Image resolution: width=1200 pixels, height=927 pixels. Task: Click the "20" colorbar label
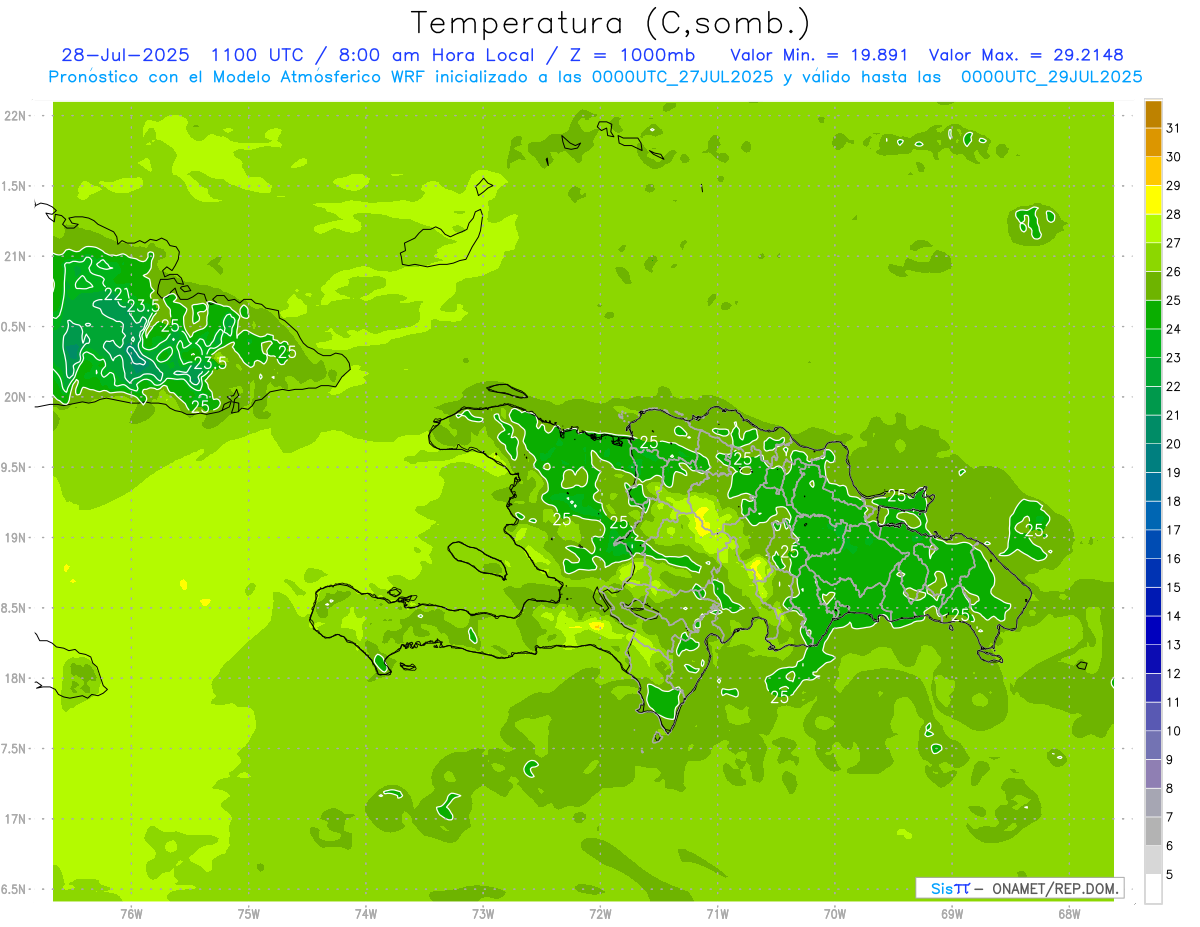1173,444
